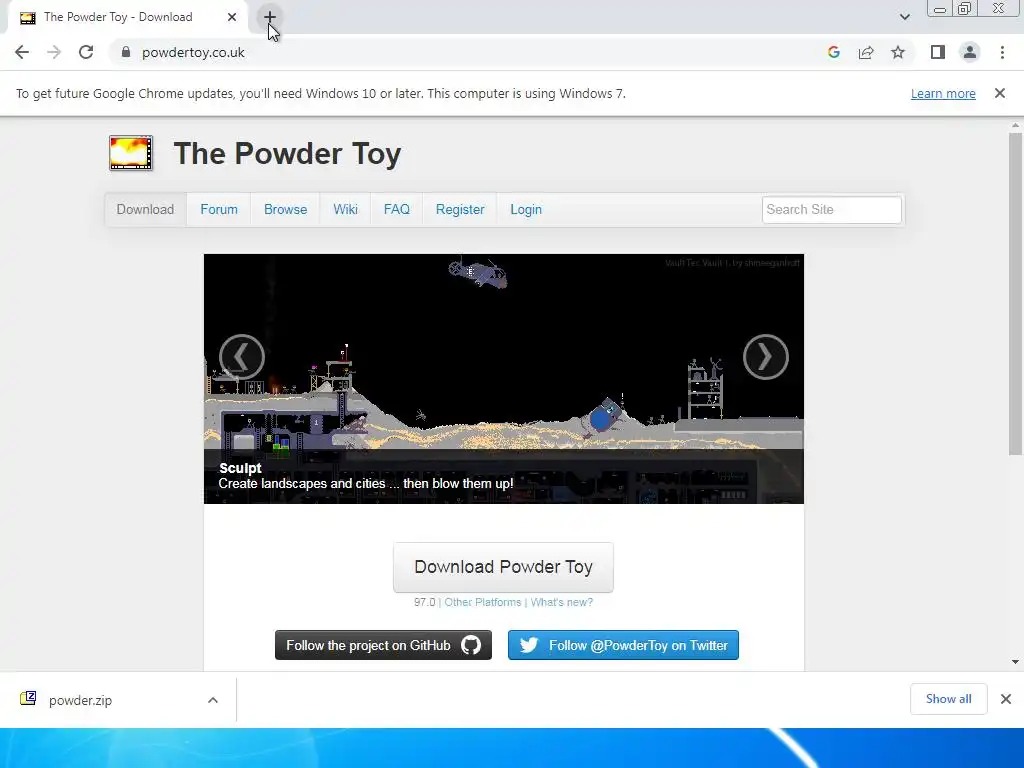Dismiss the Chrome update notification bar

click(x=1000, y=93)
